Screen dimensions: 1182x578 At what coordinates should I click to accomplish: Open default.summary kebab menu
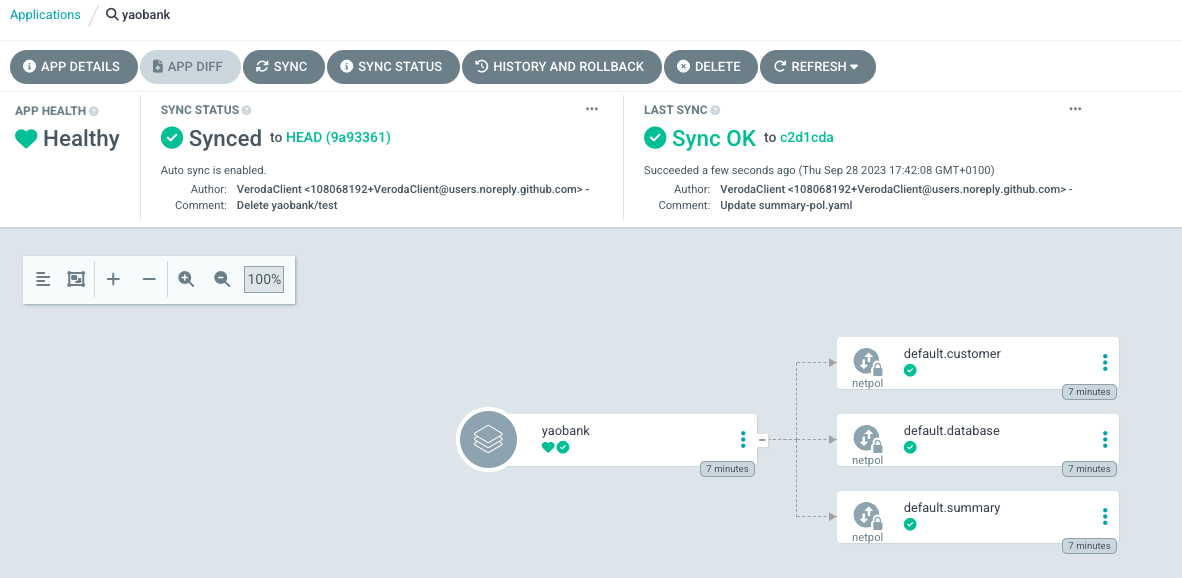(1105, 516)
